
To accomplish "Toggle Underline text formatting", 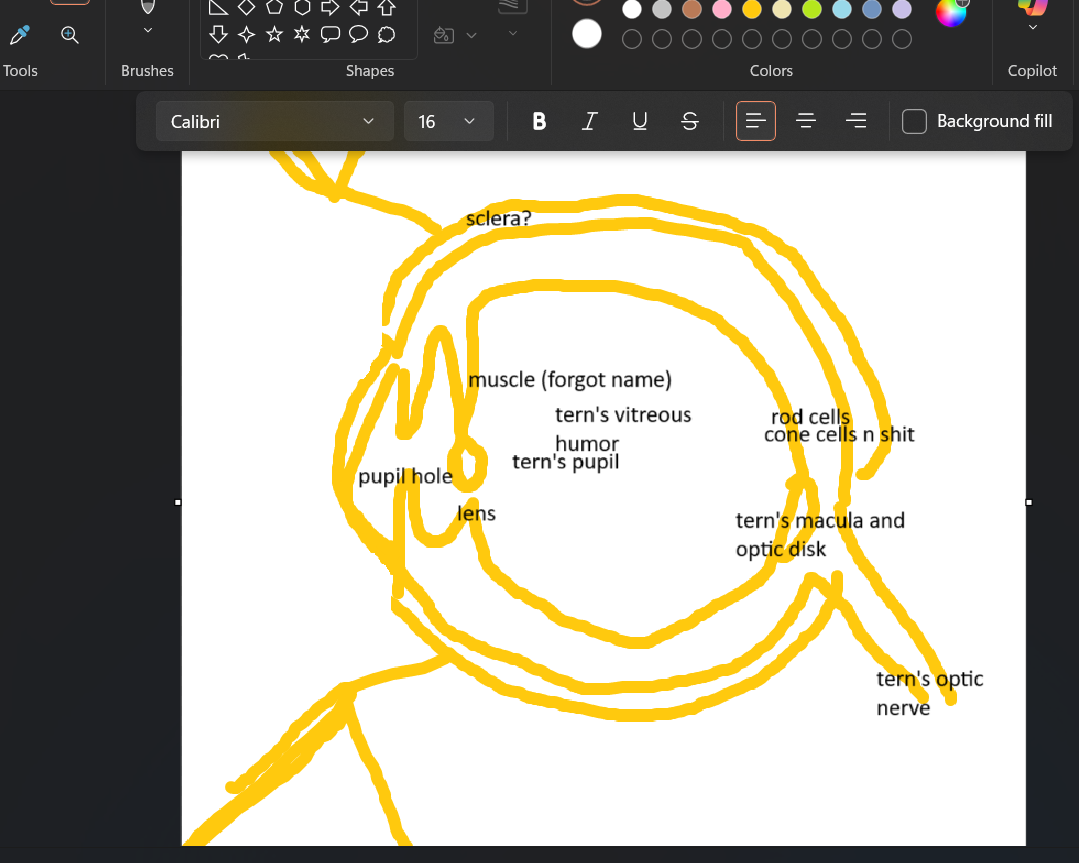I will (639, 121).
